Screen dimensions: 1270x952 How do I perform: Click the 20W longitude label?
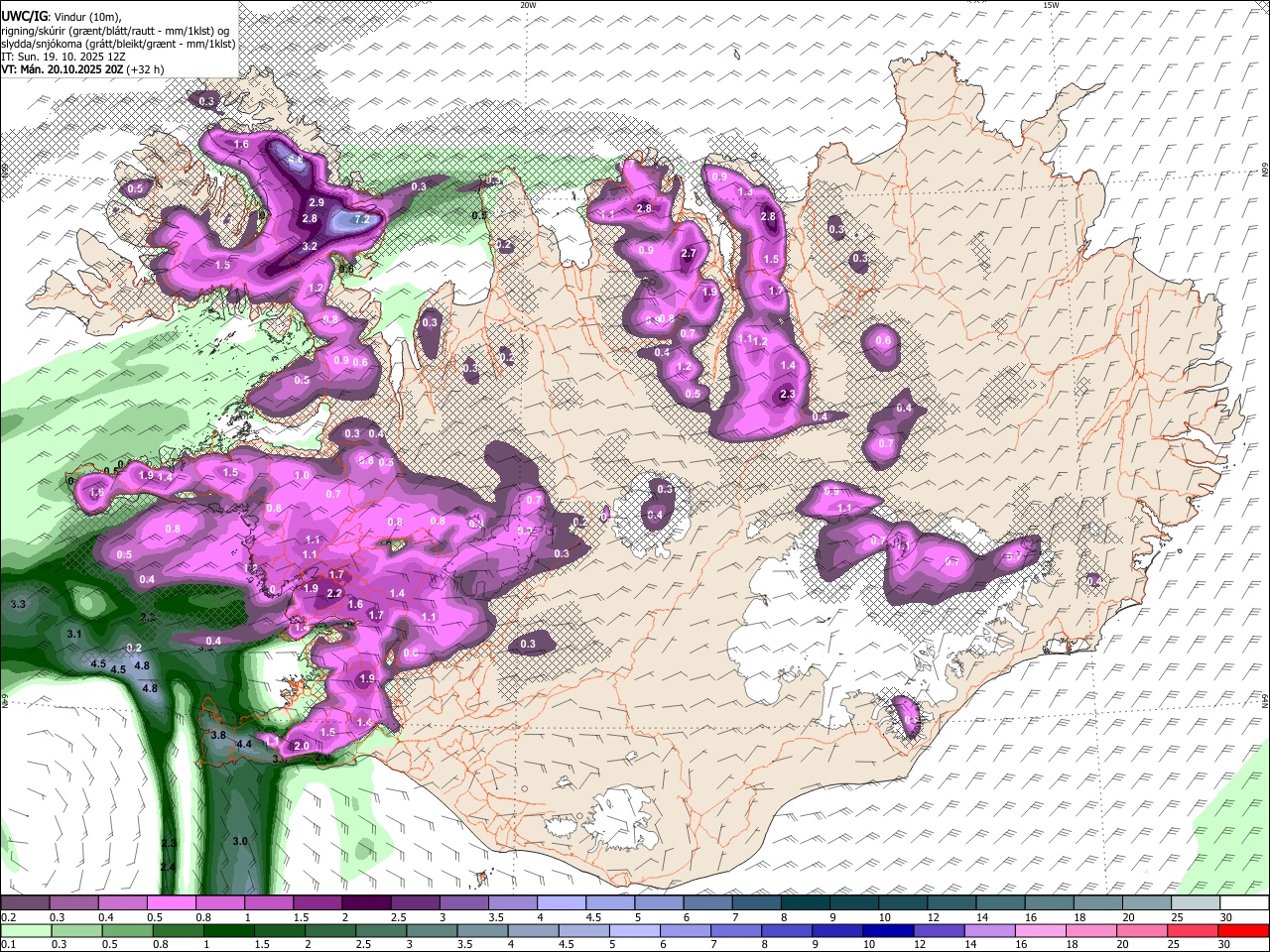pos(528,5)
